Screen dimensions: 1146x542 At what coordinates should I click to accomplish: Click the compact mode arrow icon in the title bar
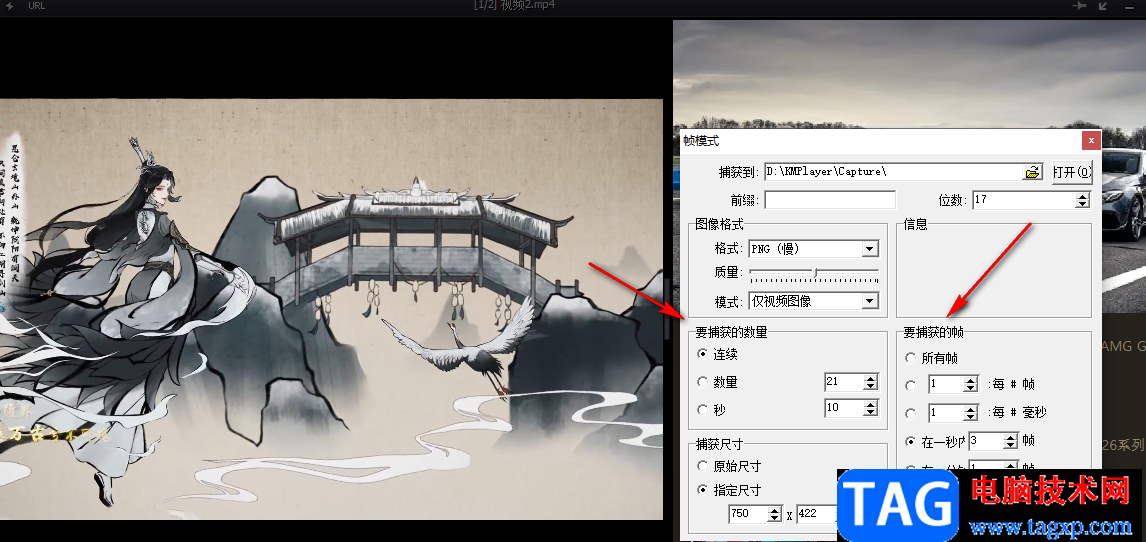1104,6
